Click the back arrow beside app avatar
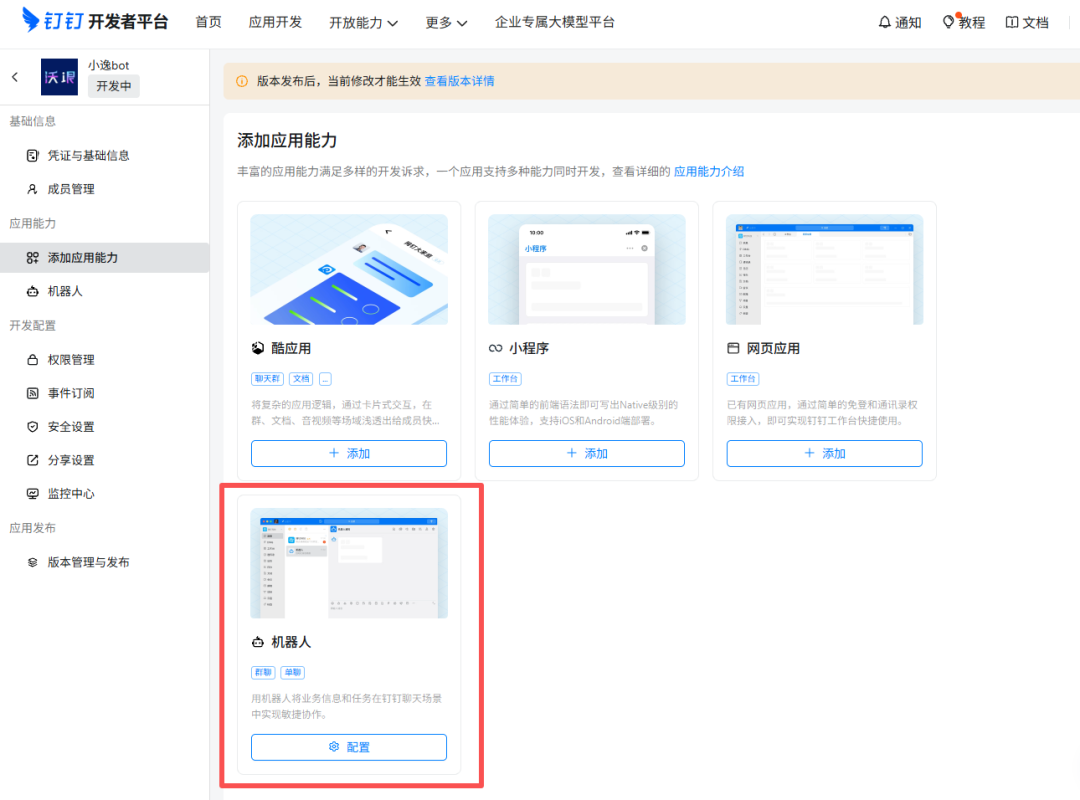 point(15,77)
